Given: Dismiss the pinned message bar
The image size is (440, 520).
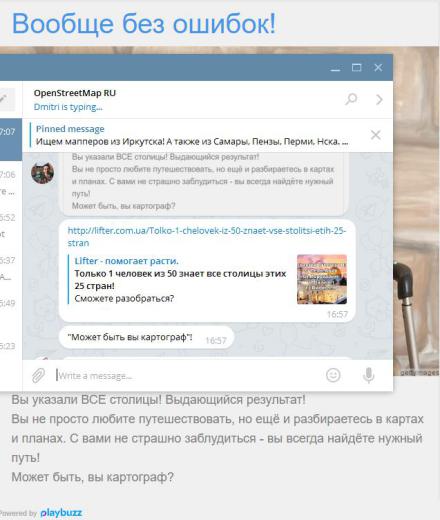Looking at the screenshot, I should [376, 135].
